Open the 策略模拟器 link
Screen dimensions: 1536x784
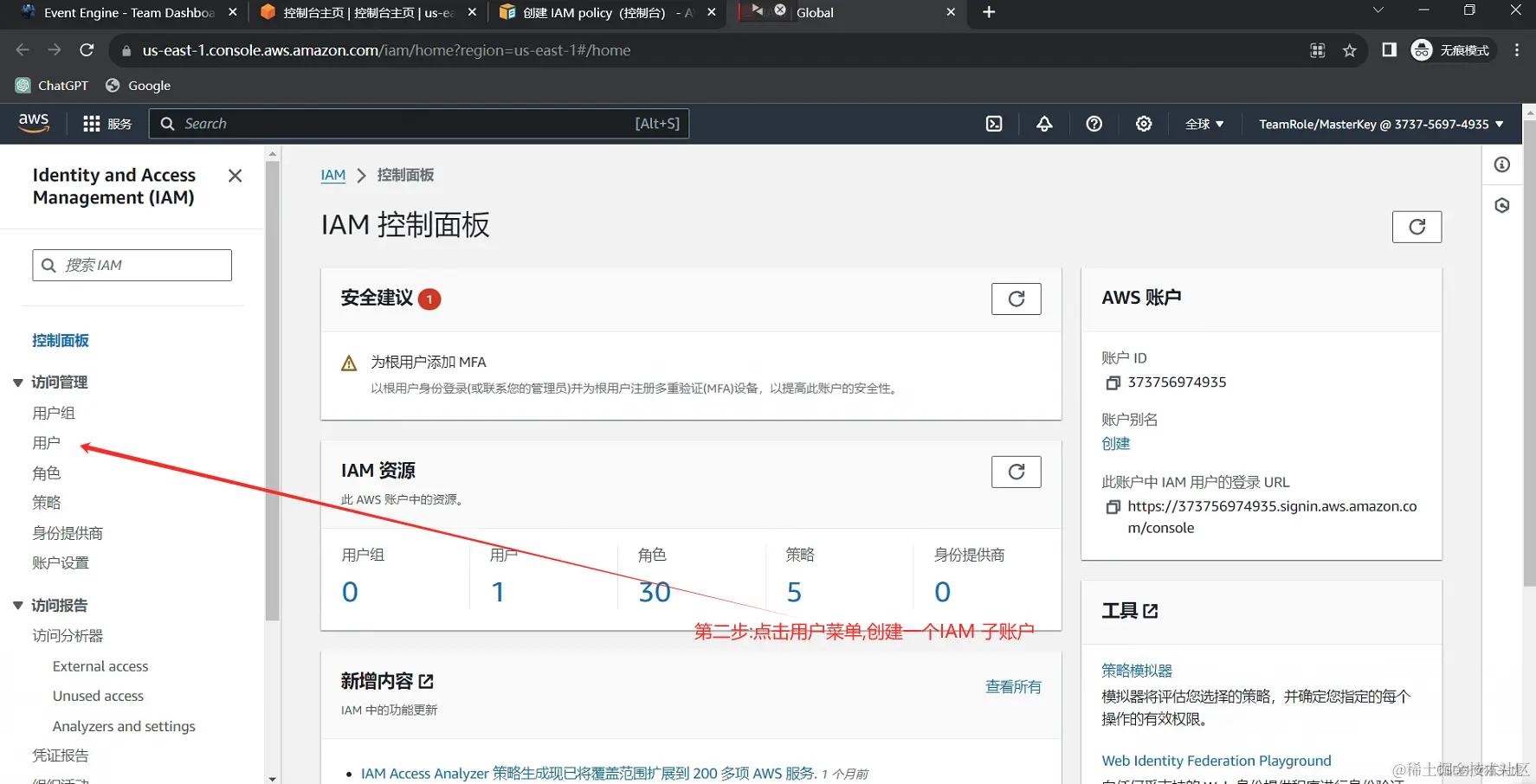(1137, 671)
